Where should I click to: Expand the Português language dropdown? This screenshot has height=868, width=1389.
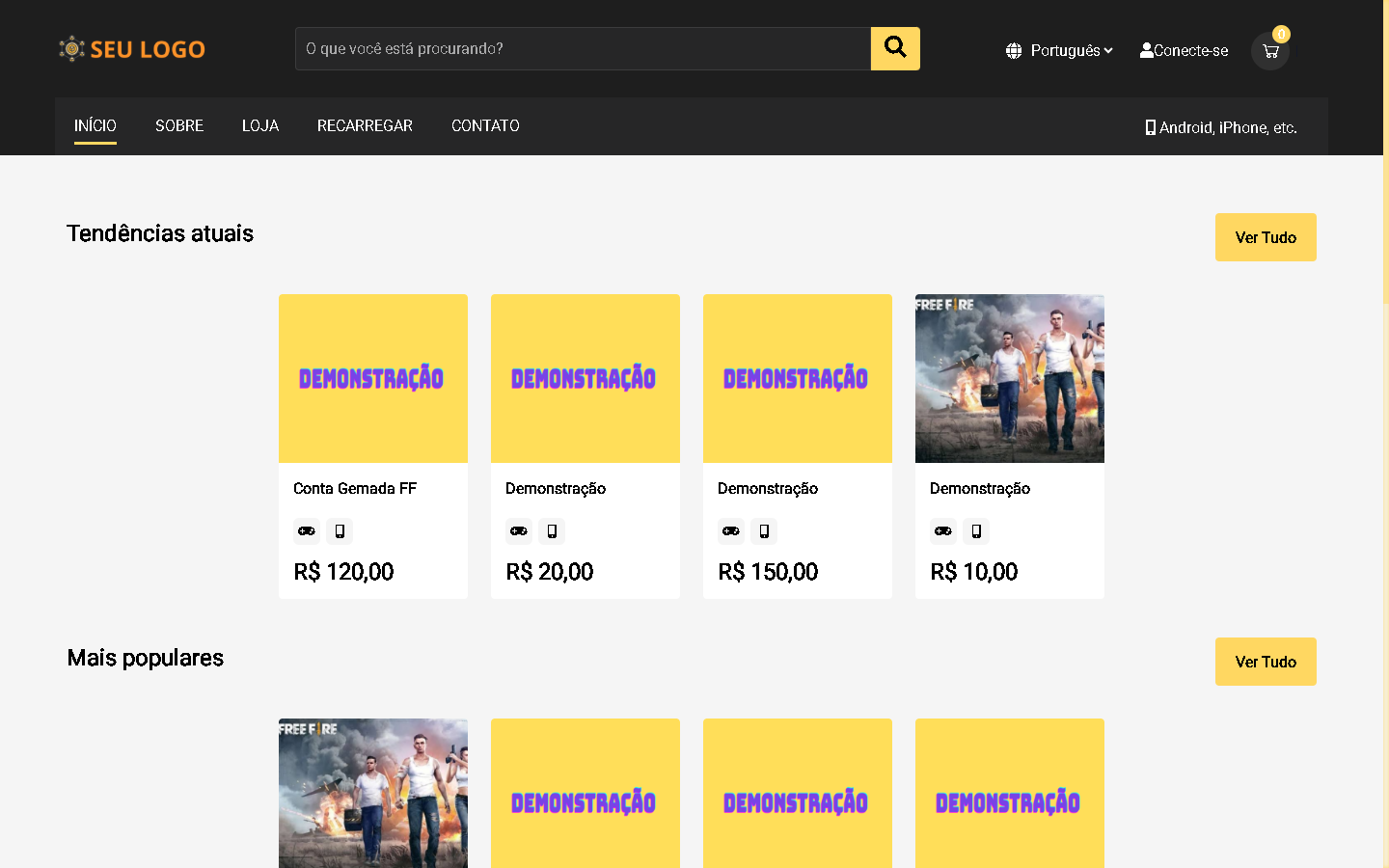[1071, 50]
